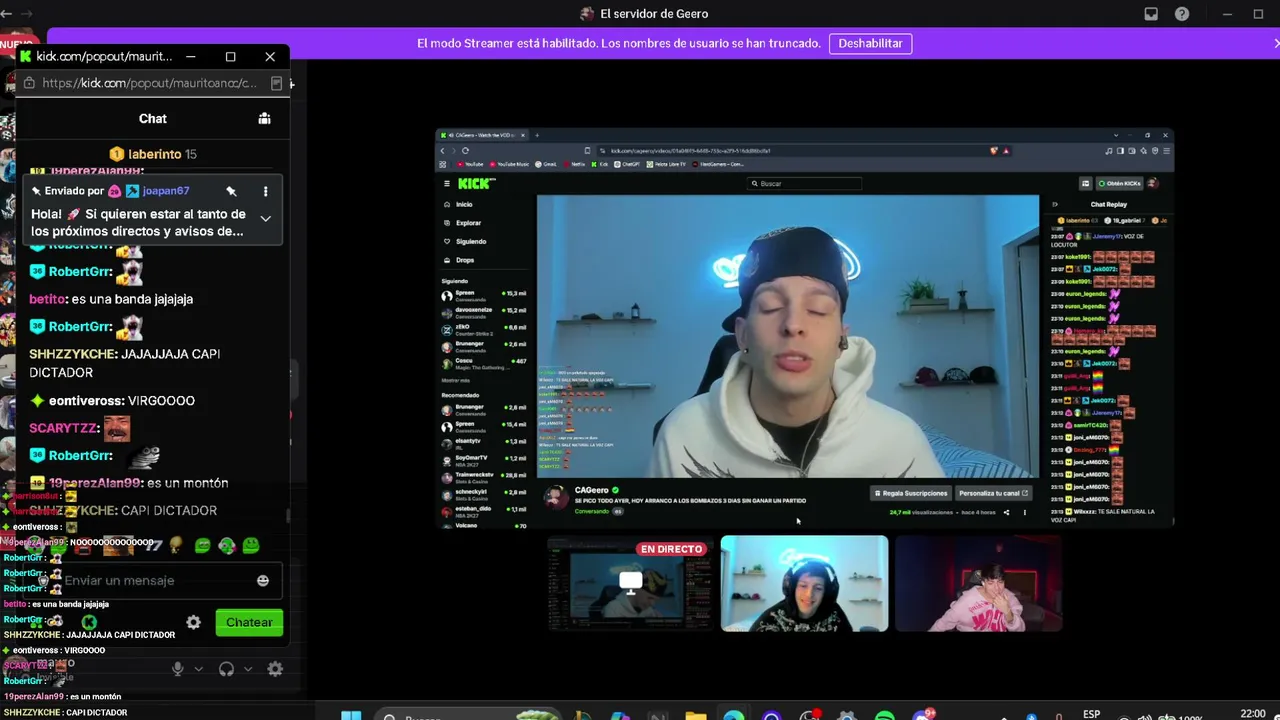
Task: Open the microphone input options arrow
Action: click(x=198, y=669)
